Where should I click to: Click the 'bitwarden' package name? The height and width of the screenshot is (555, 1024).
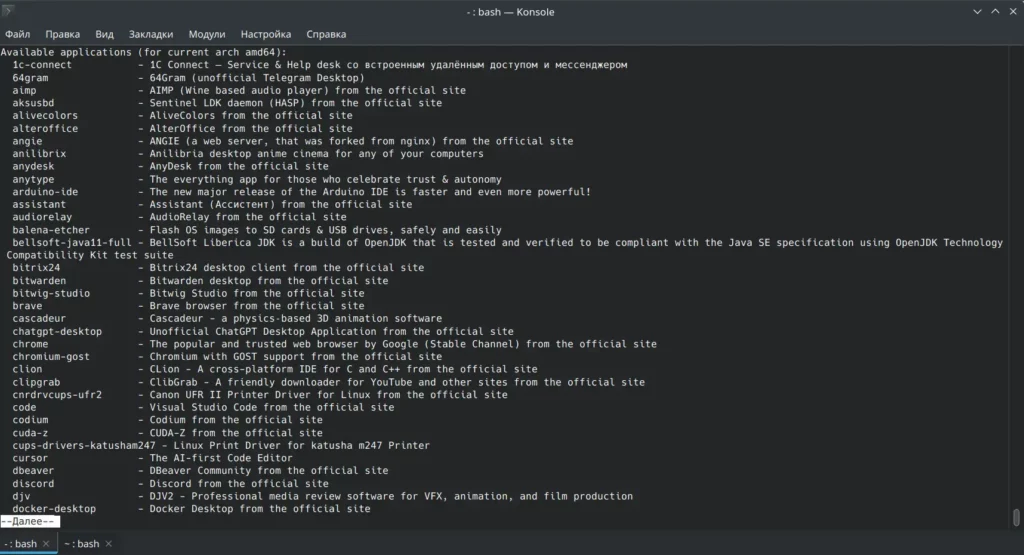(x=39, y=281)
